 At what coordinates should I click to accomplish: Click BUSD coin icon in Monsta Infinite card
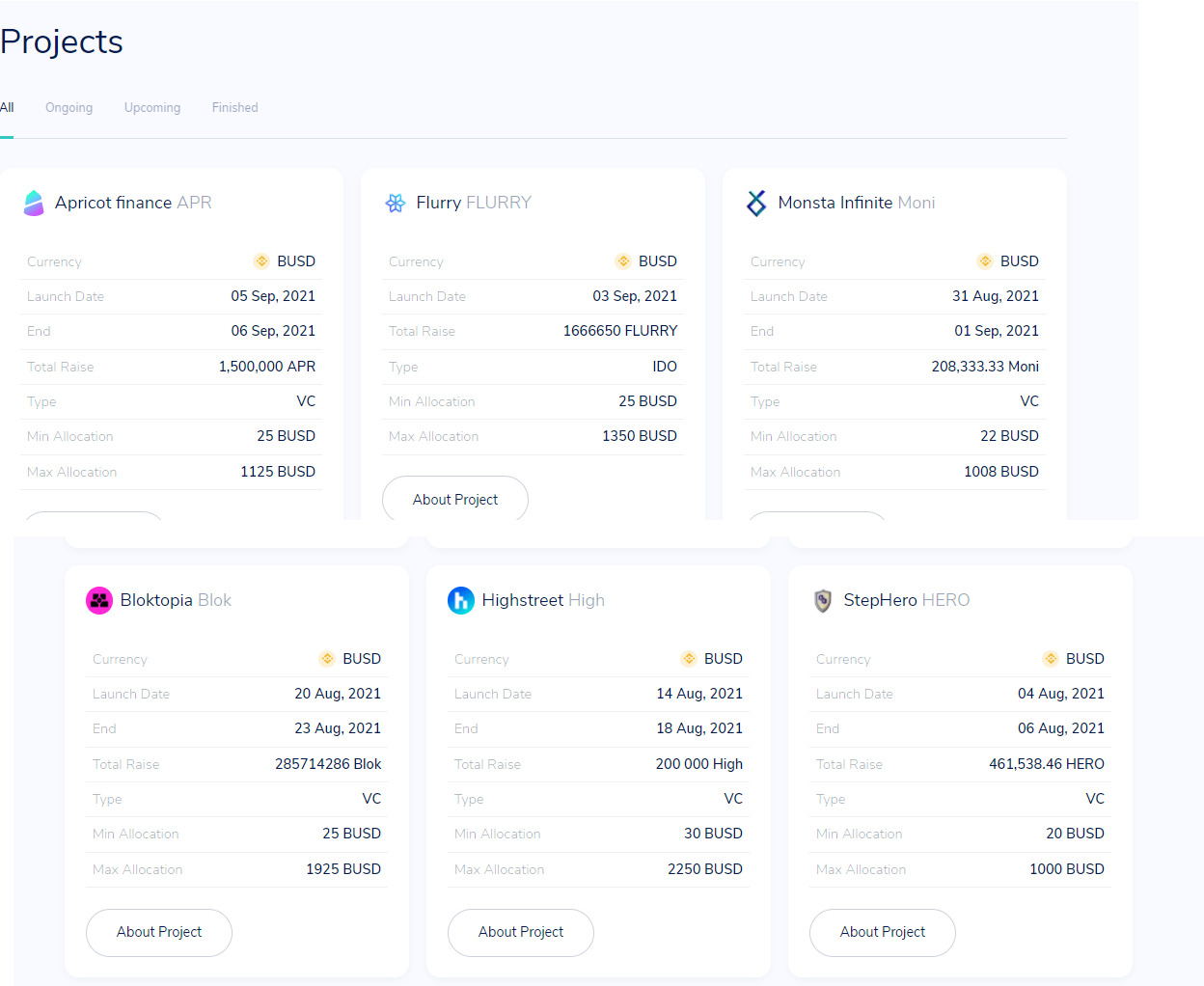tap(985, 261)
